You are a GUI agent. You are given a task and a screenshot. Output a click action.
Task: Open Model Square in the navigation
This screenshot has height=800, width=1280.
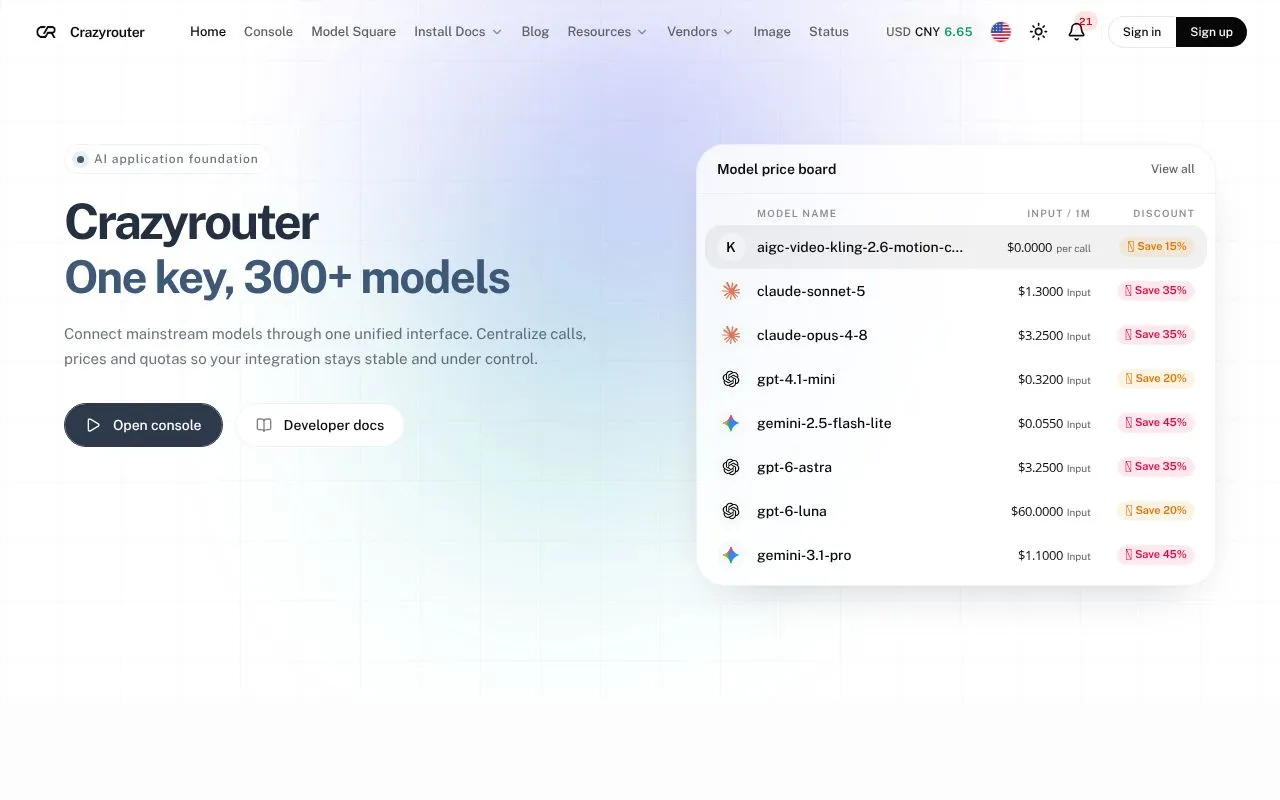[x=353, y=32]
